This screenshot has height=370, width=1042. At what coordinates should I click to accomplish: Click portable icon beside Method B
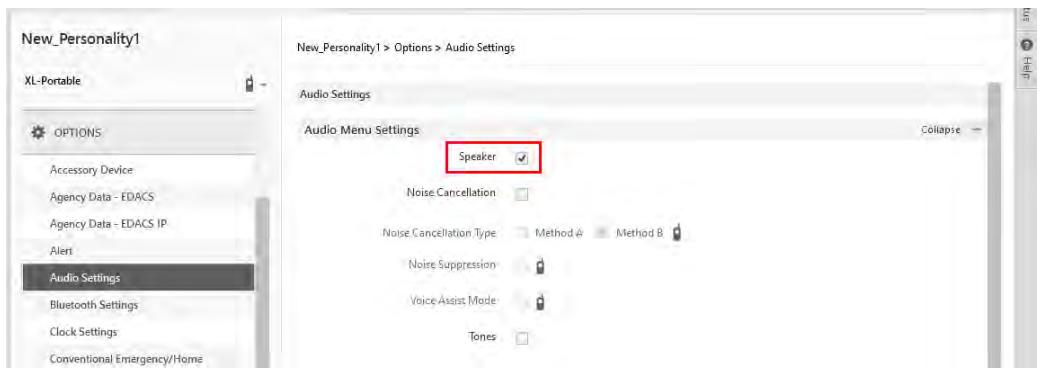677,233
